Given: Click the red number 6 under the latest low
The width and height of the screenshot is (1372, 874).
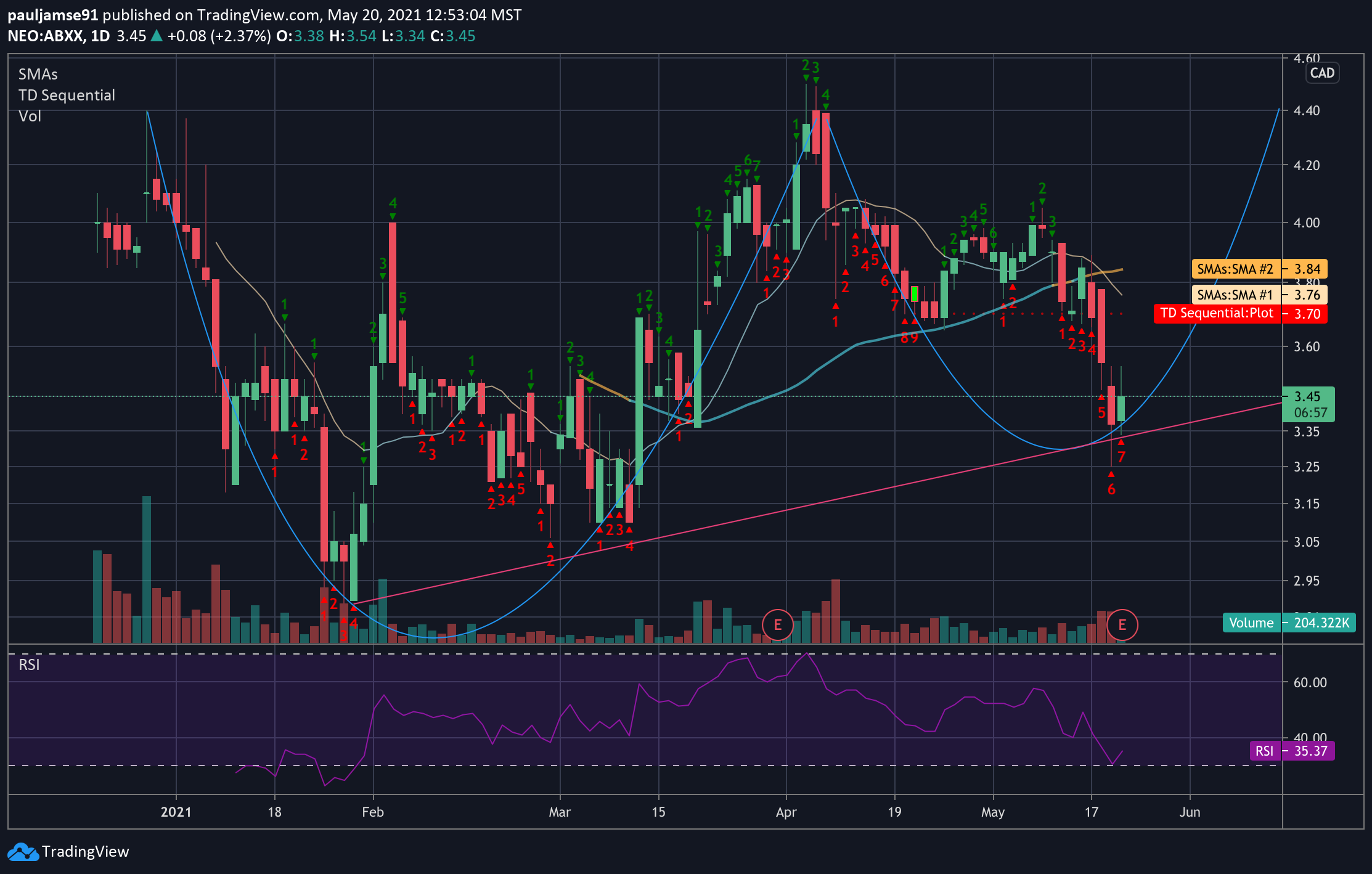Looking at the screenshot, I should tap(1111, 489).
